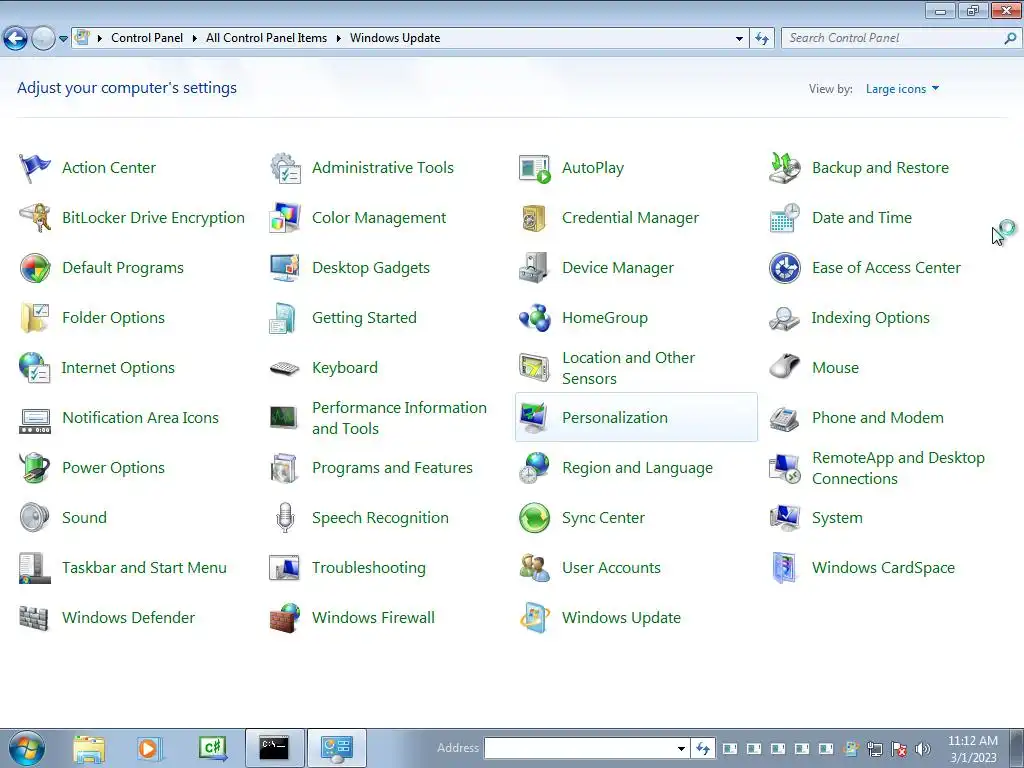The image size is (1024, 768).
Task: Open Performance Information and Tools
Action: click(399, 418)
